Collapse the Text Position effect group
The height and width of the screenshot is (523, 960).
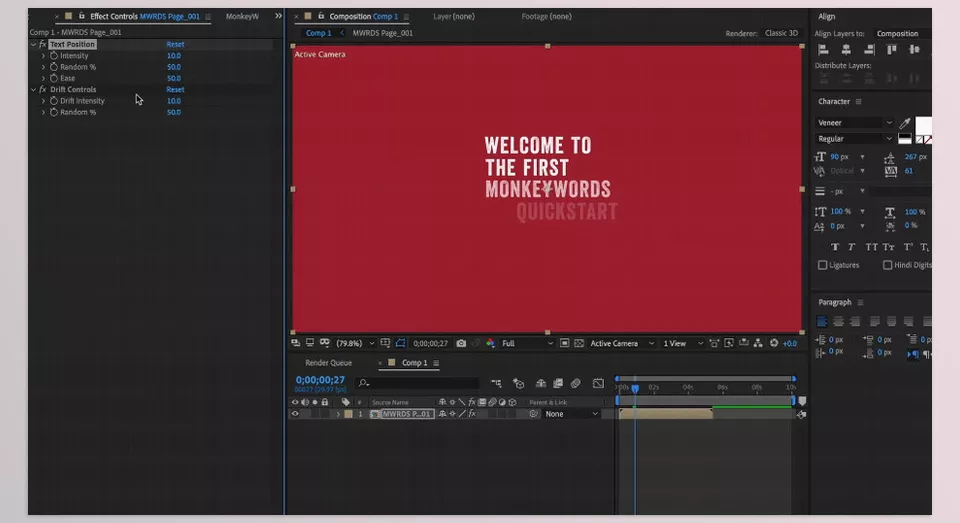(x=33, y=45)
